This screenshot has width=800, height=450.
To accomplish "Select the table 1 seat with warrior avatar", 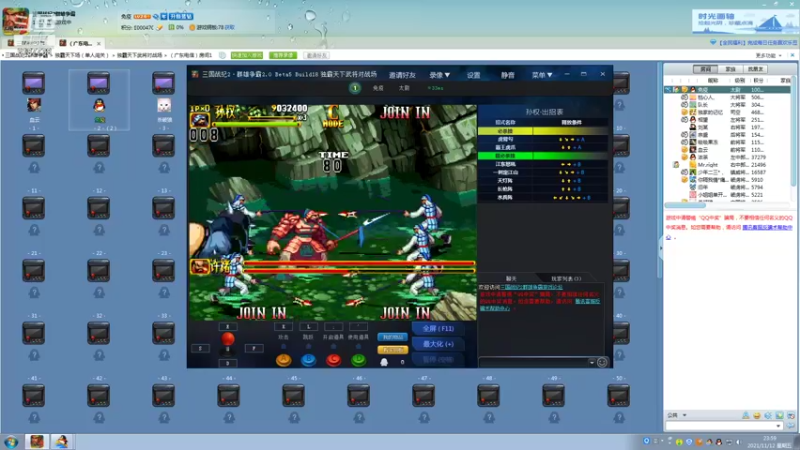I will (x=34, y=106).
